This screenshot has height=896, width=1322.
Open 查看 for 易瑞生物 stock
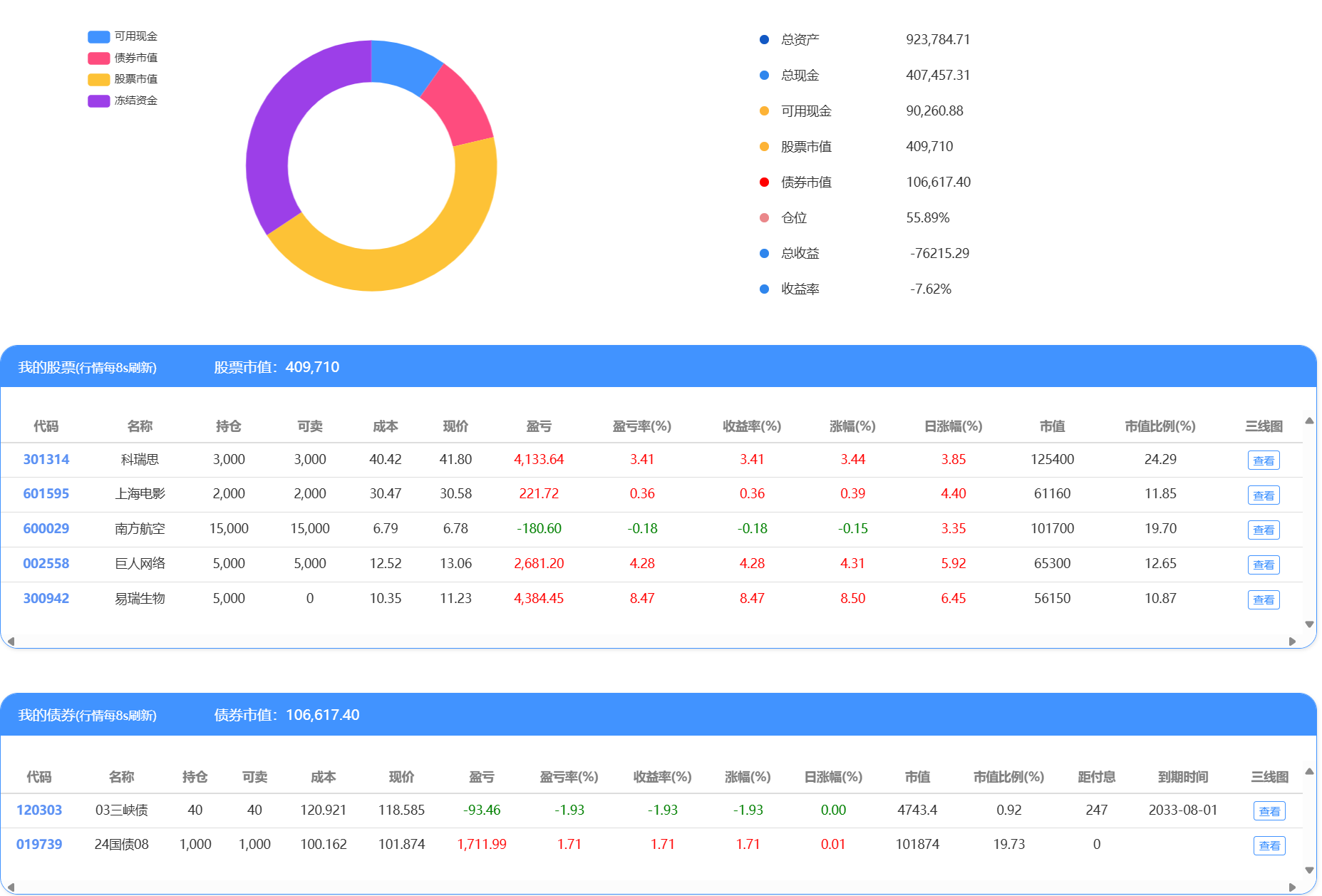(x=1263, y=600)
